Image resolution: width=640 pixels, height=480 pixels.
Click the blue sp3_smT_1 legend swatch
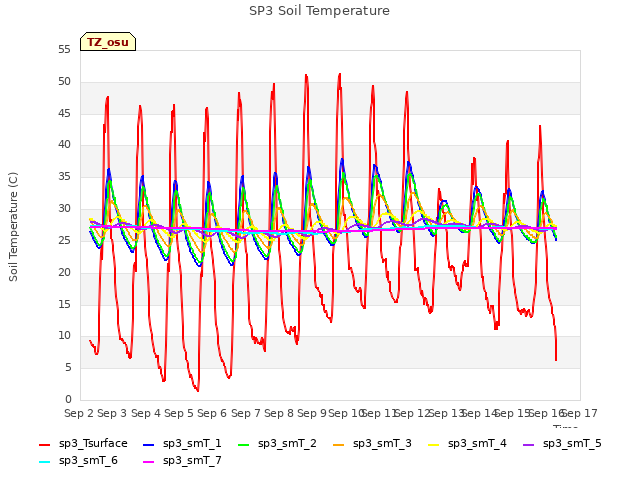click(x=149, y=444)
